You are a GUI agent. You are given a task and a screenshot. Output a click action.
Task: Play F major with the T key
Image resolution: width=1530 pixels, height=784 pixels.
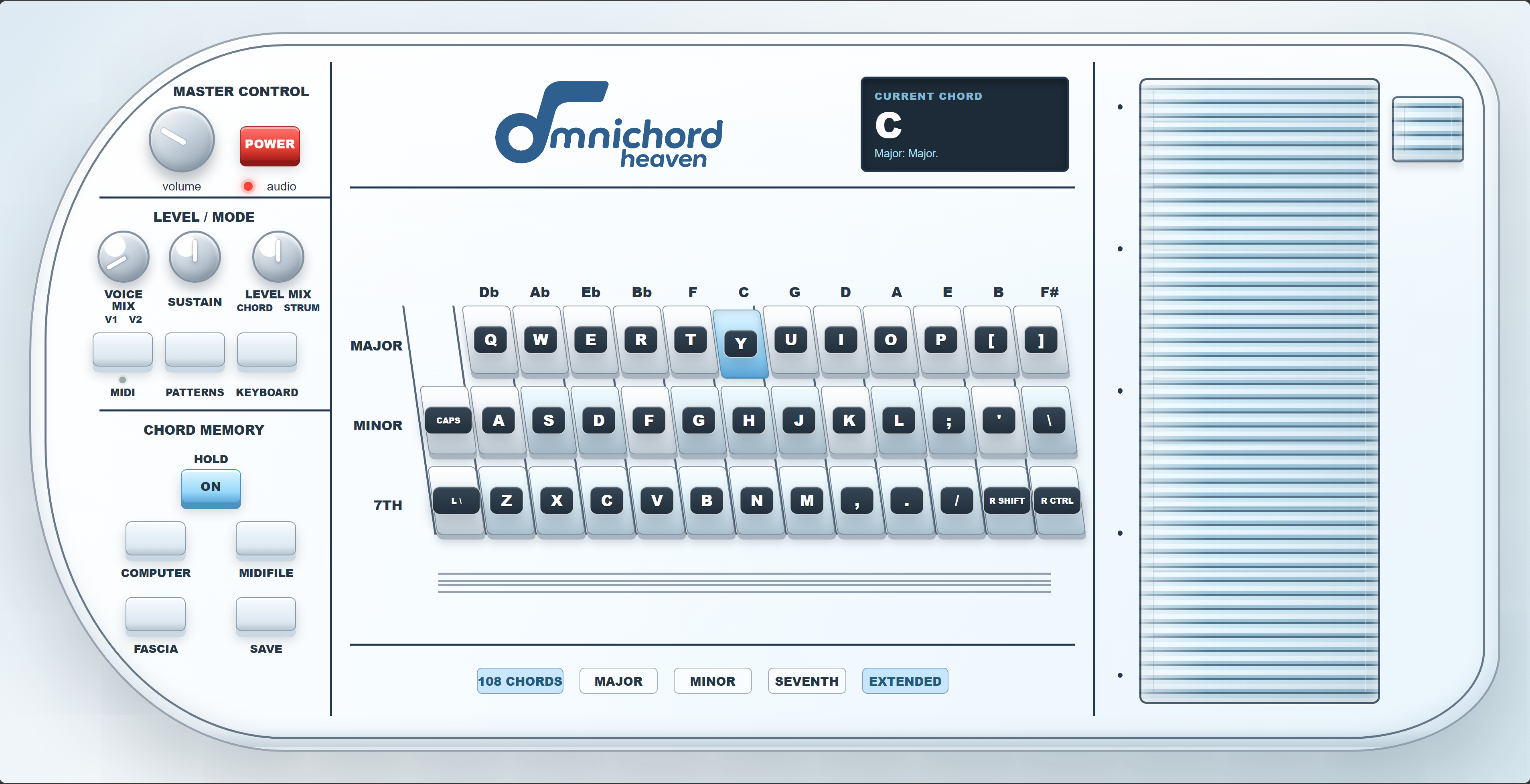tap(691, 341)
